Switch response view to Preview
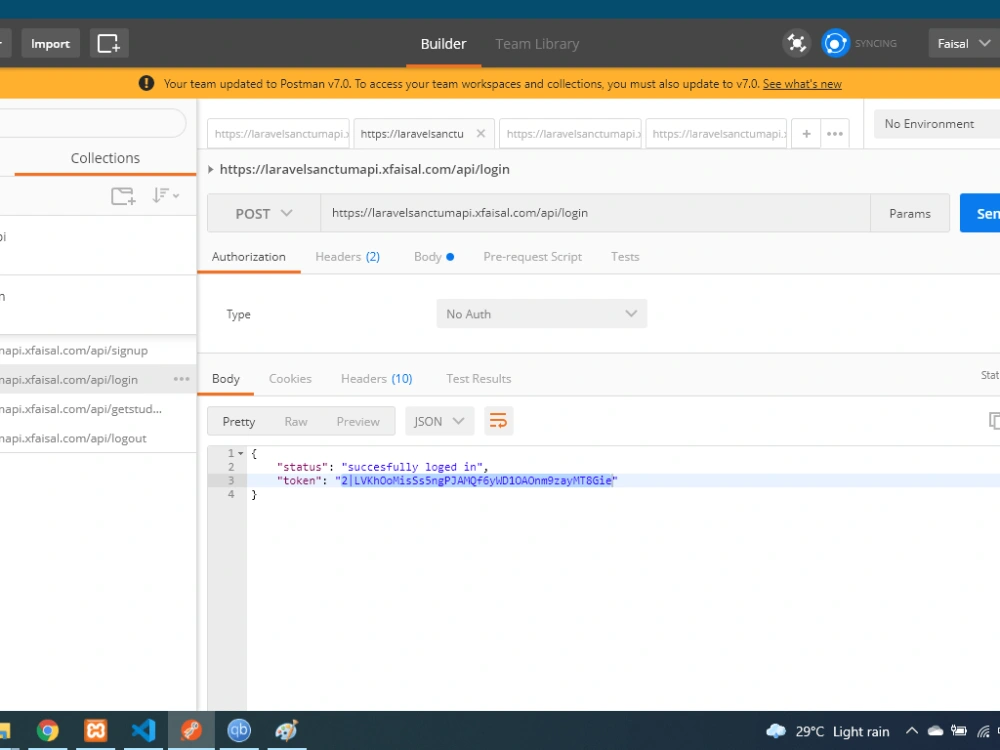 pos(358,422)
